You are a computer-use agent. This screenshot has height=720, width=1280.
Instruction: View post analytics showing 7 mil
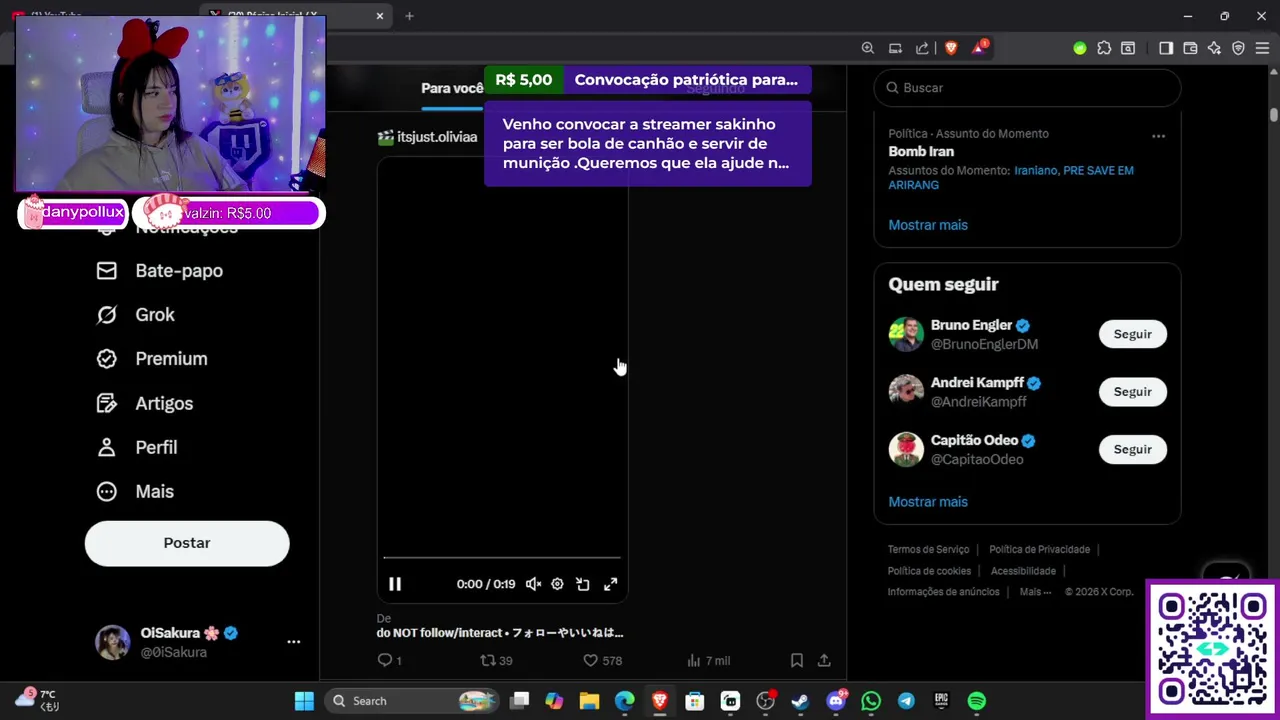pos(708,660)
